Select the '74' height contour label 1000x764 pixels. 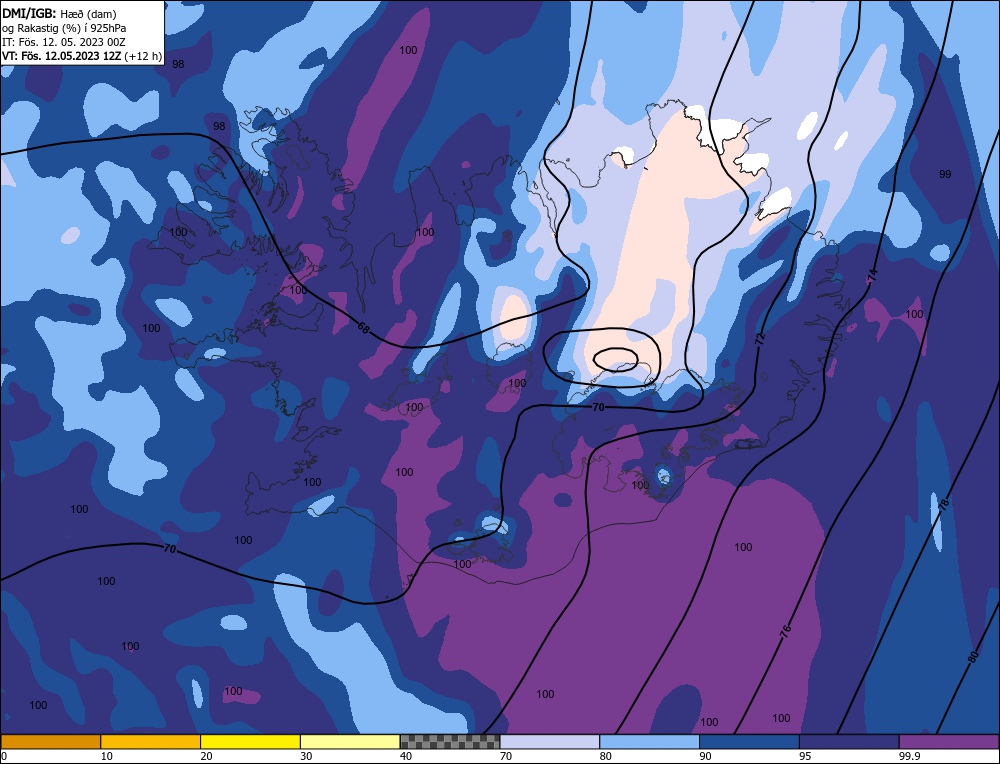point(872,275)
